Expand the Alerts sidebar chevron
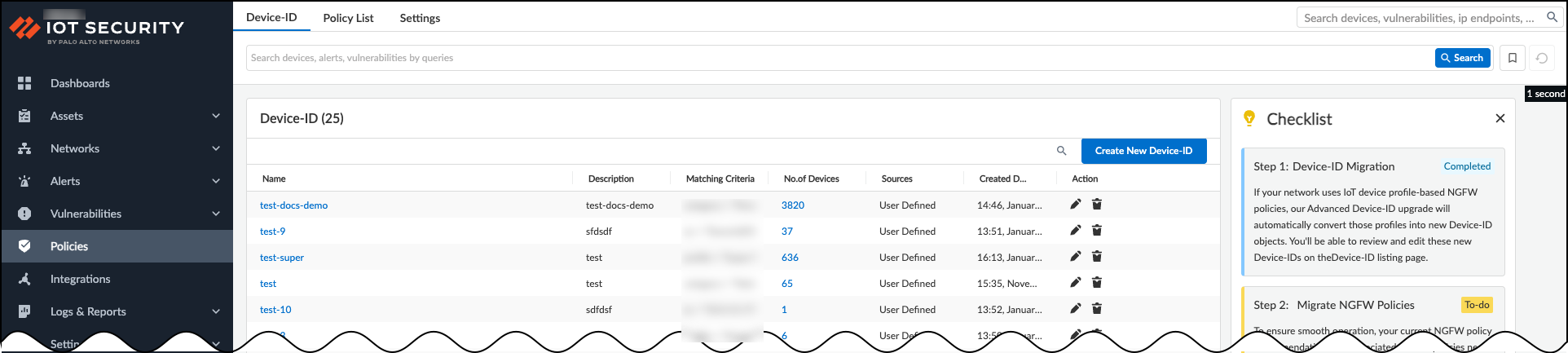1568x353 pixels. pos(216,181)
